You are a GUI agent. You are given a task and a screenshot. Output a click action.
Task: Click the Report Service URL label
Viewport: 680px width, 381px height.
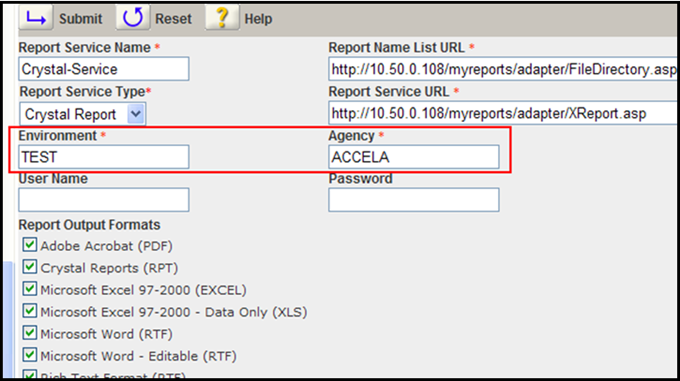click(389, 92)
